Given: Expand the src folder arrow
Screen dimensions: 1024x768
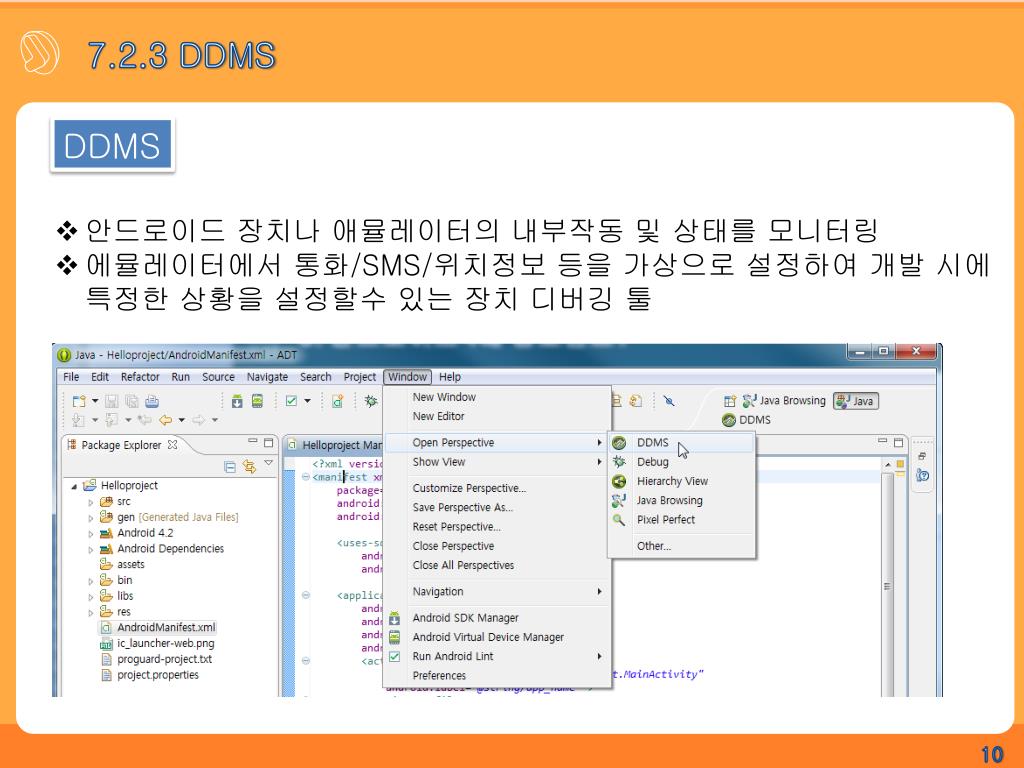Looking at the screenshot, I should tap(91, 502).
